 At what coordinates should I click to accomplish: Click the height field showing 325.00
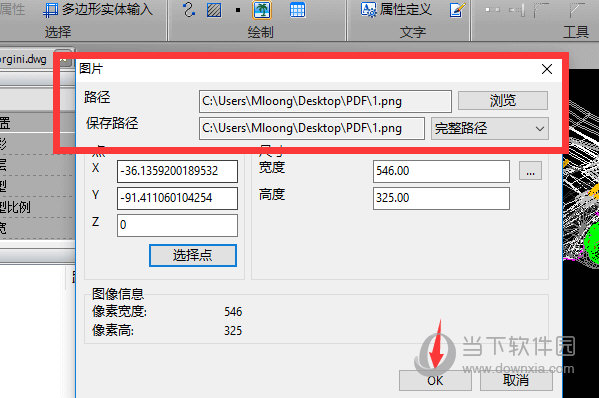coord(441,198)
